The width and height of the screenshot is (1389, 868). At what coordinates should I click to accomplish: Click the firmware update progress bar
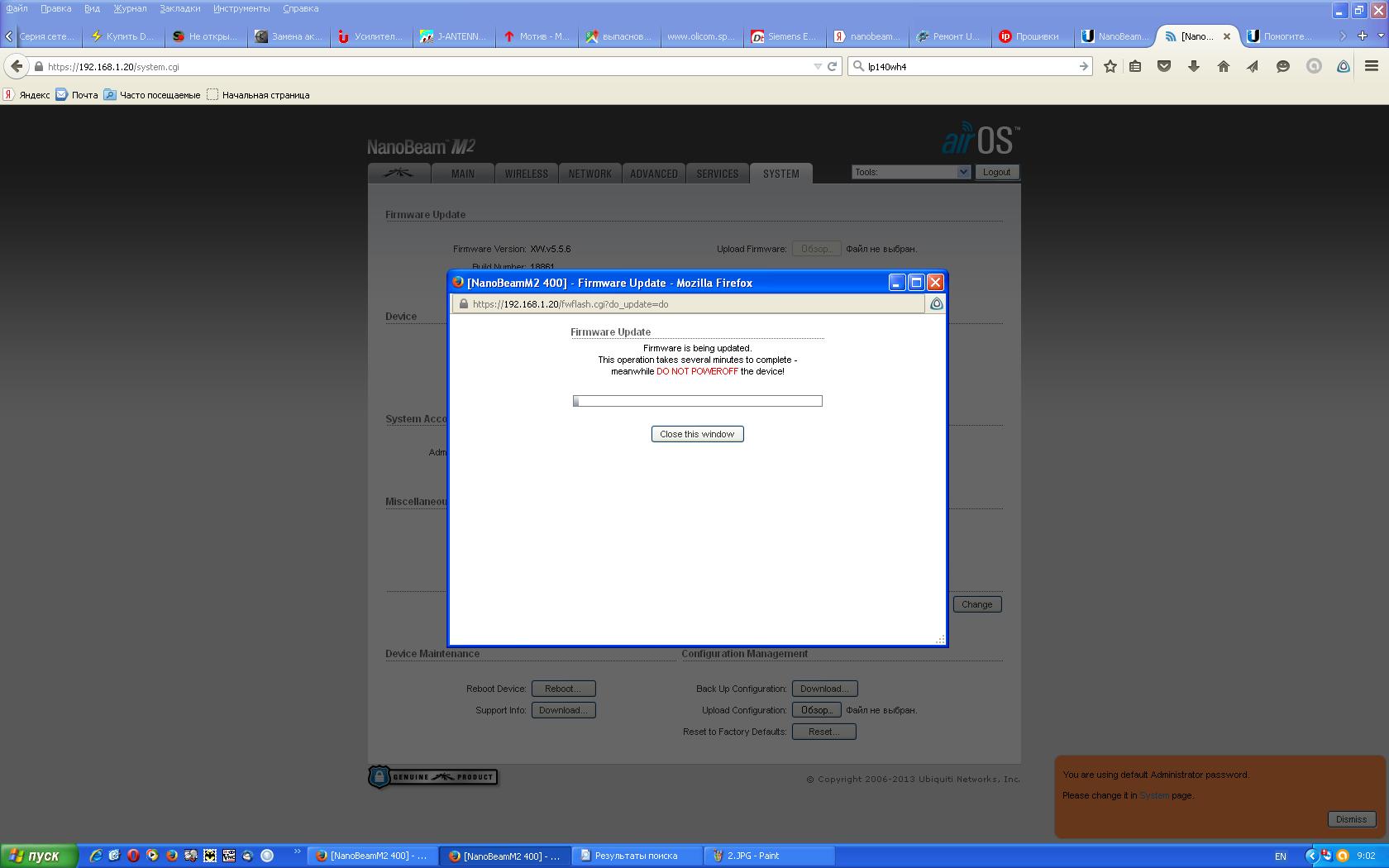pyautogui.click(x=697, y=401)
